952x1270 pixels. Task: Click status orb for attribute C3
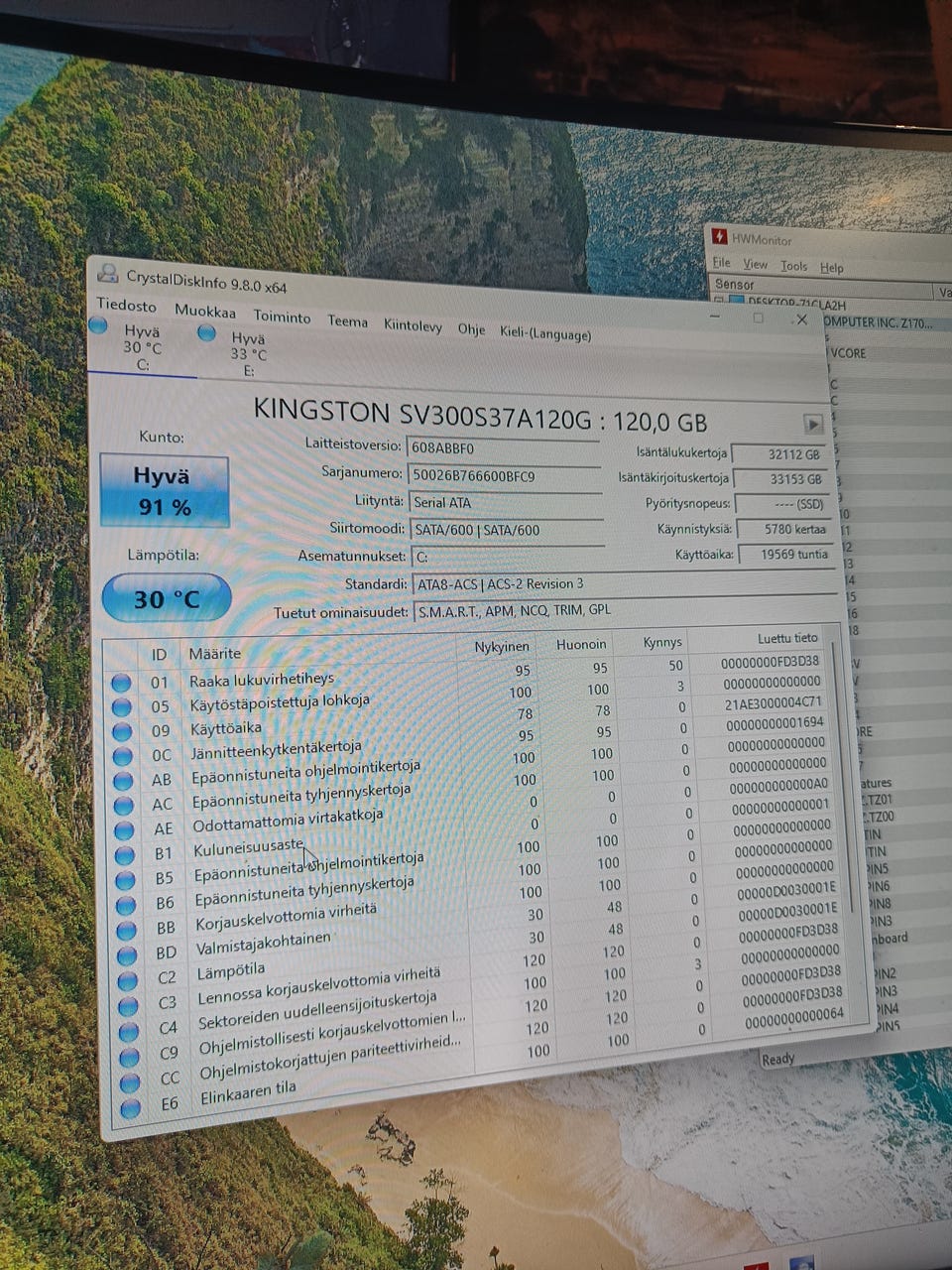[128, 1006]
